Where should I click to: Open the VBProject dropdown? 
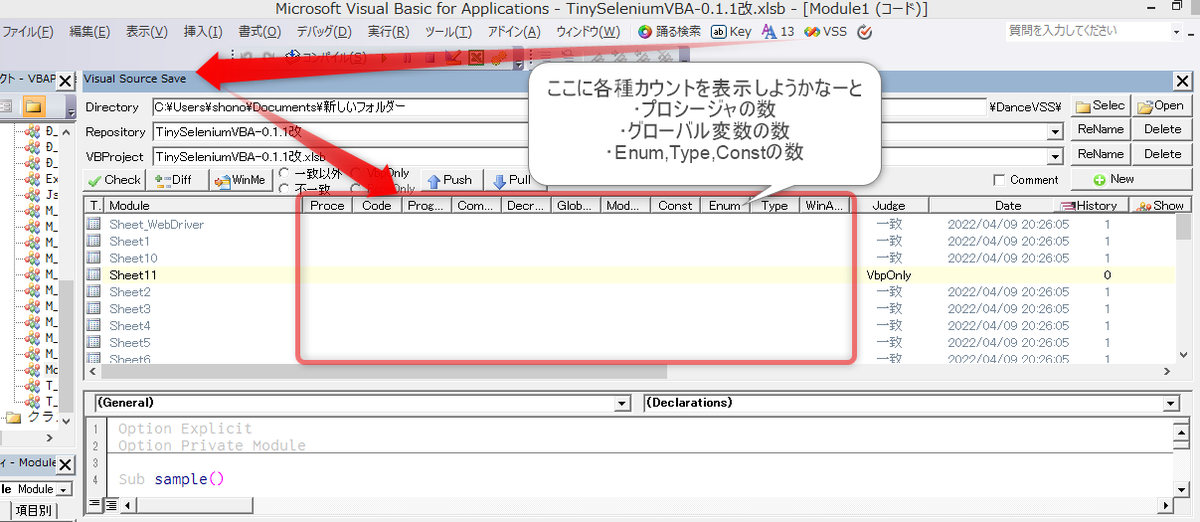[1055, 156]
